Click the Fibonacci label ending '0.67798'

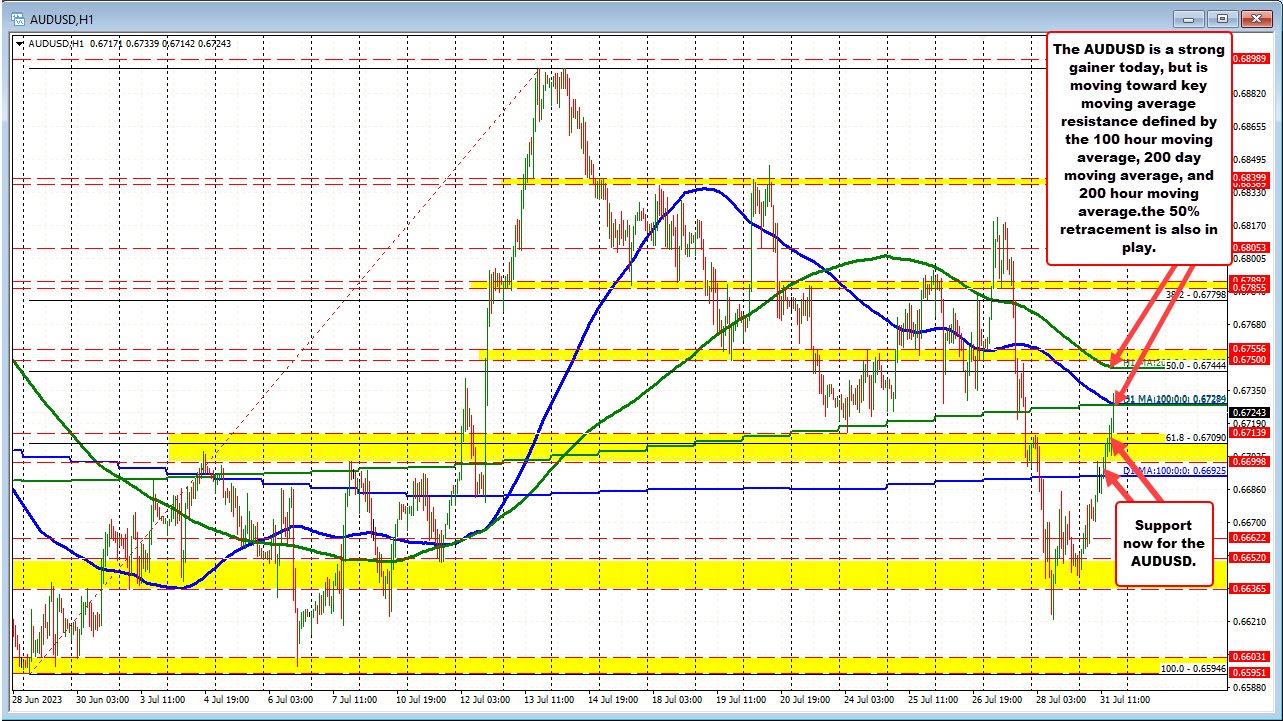[x=1196, y=295]
